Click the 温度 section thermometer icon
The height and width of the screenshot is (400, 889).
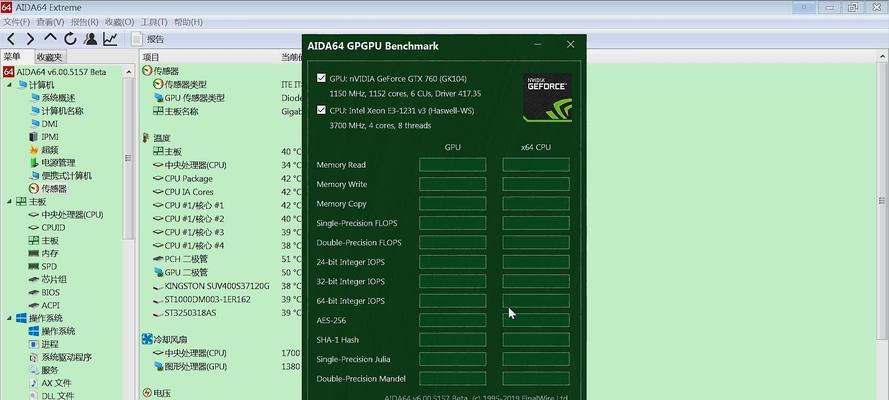(147, 138)
